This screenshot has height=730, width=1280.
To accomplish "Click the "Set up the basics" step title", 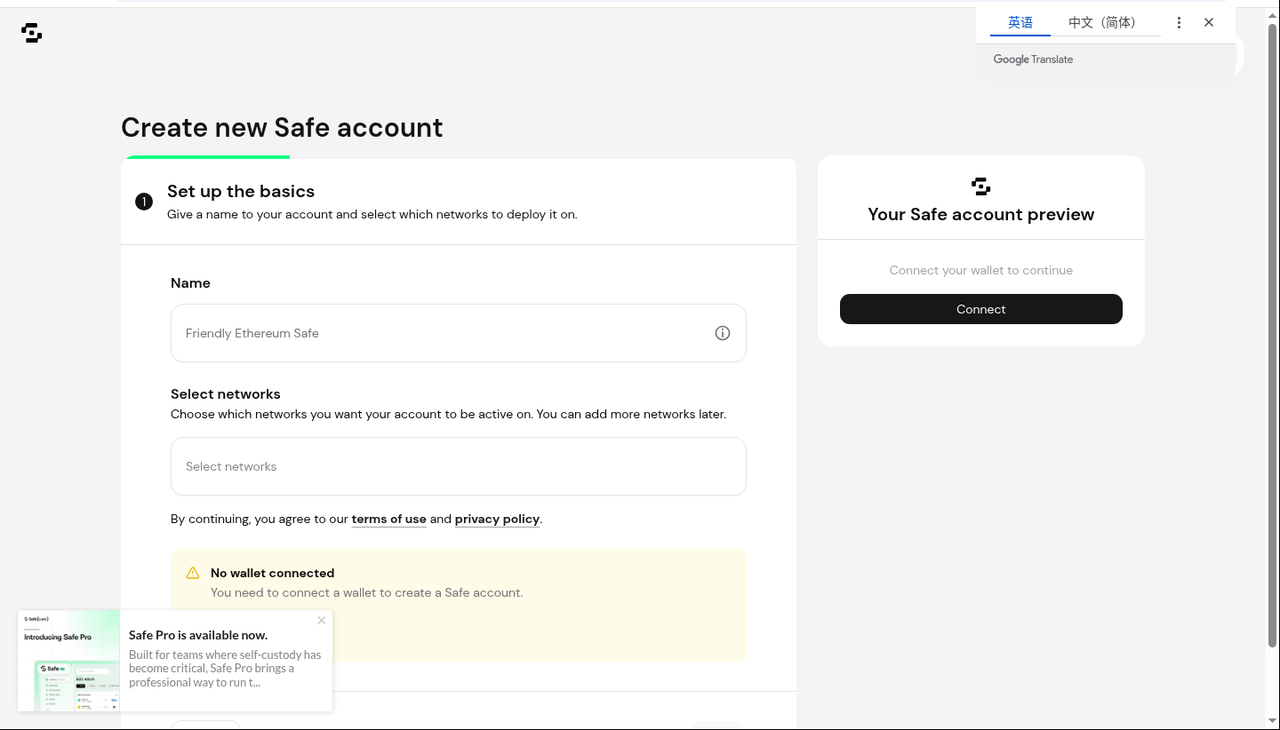I will click(241, 191).
